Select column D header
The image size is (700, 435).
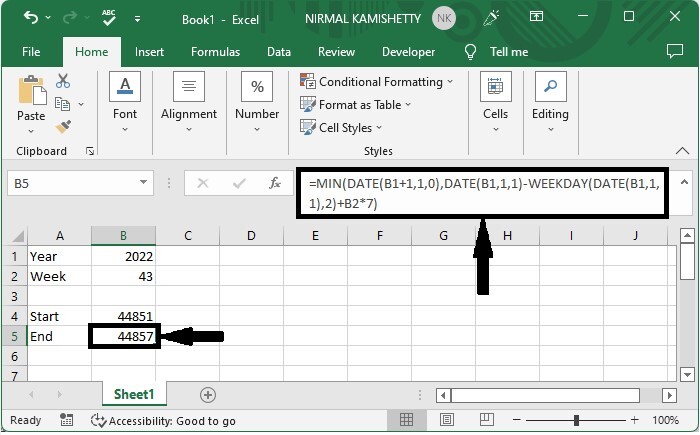(x=251, y=235)
